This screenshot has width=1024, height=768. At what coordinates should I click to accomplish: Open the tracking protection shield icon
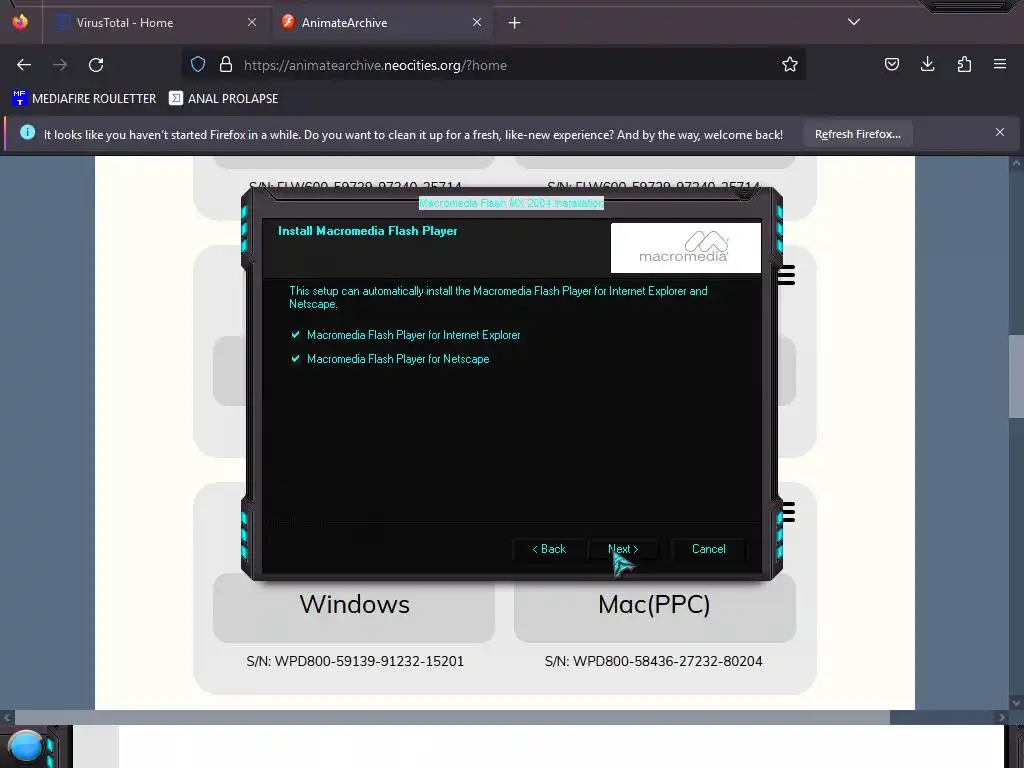(x=198, y=64)
